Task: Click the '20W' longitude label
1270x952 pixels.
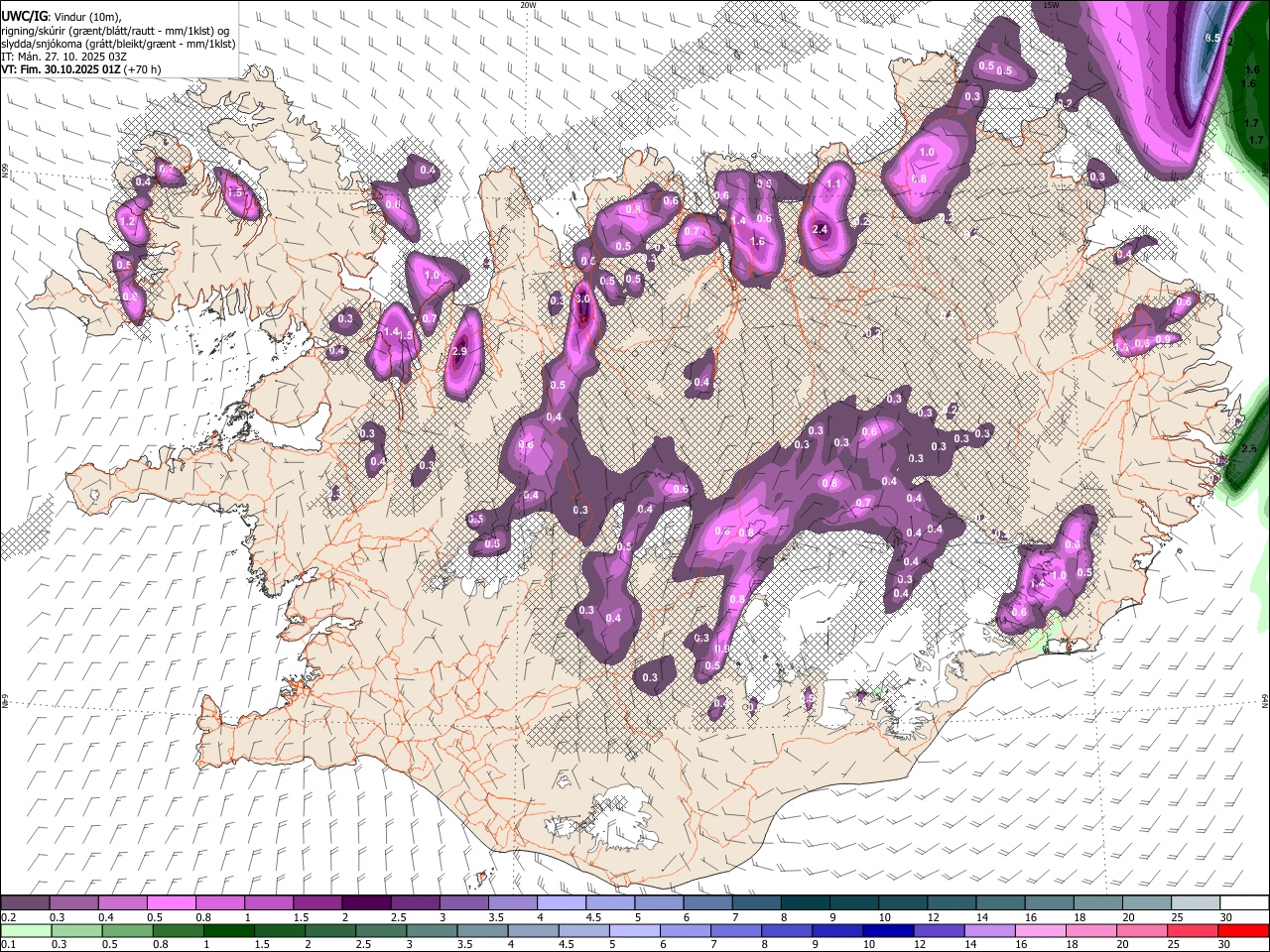Action: (528, 5)
